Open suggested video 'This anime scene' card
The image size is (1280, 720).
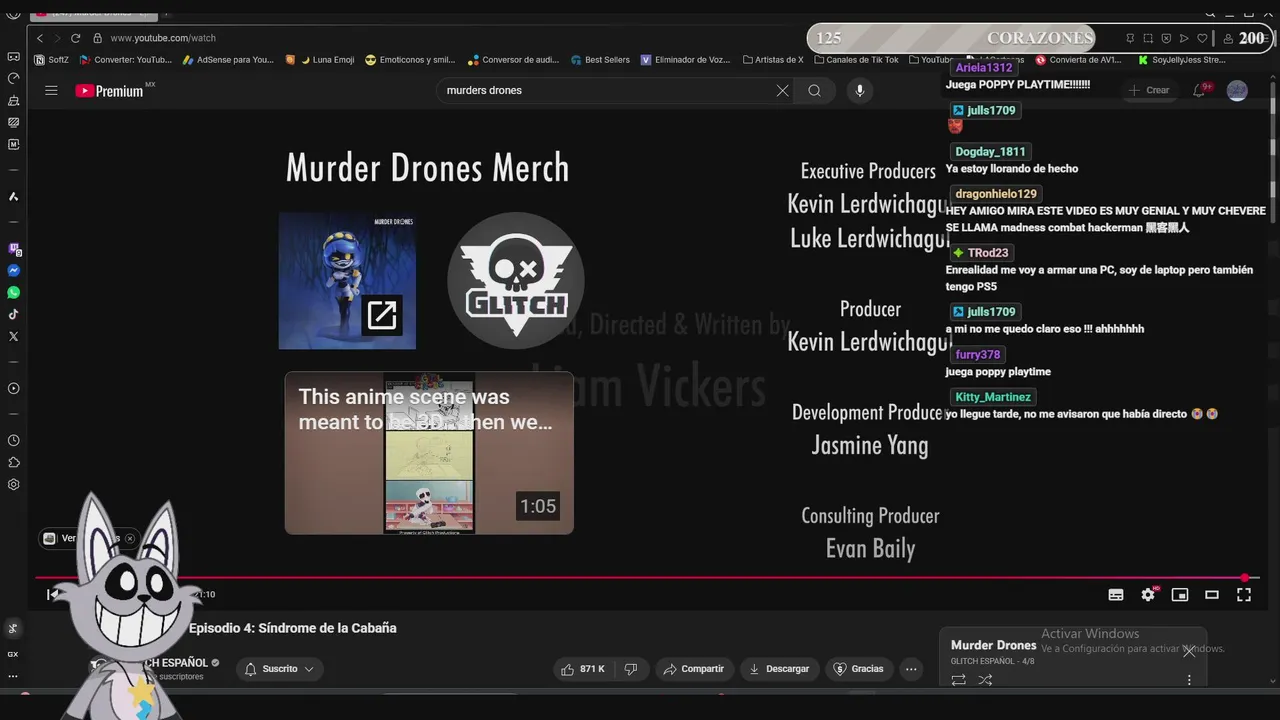point(429,453)
